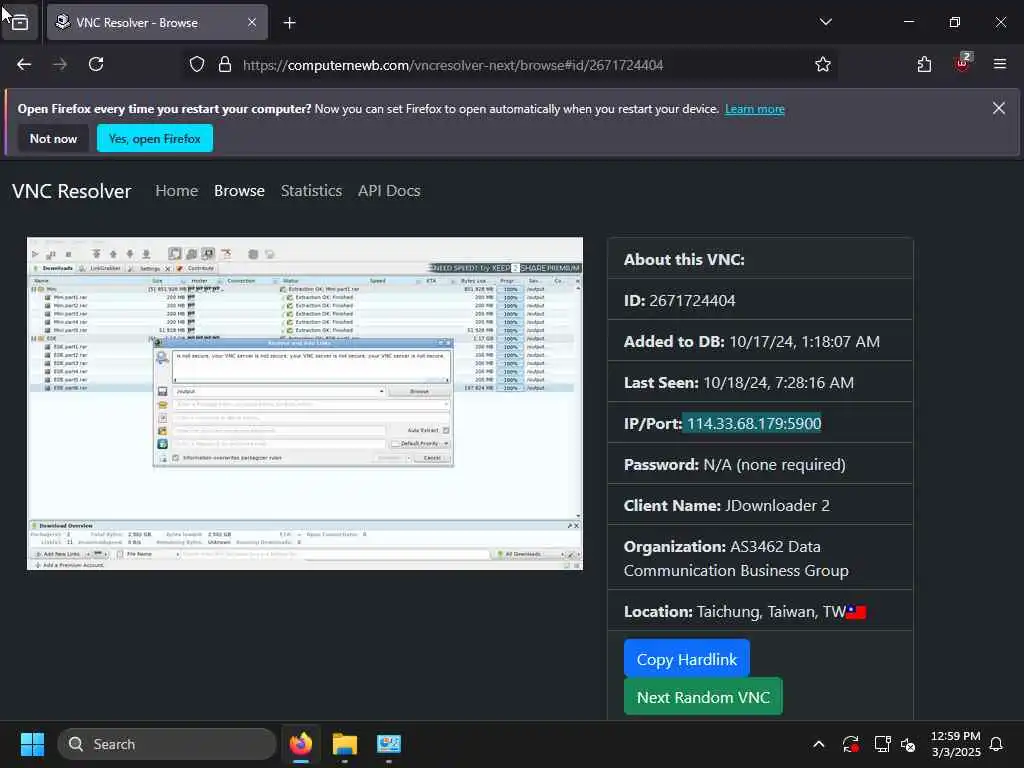Open the API Docs nav item

tap(389, 191)
